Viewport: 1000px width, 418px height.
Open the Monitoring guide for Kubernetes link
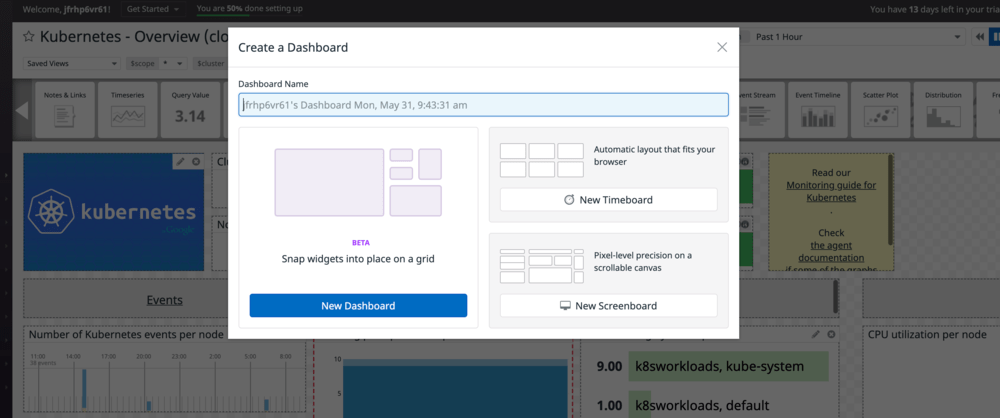[830, 191]
